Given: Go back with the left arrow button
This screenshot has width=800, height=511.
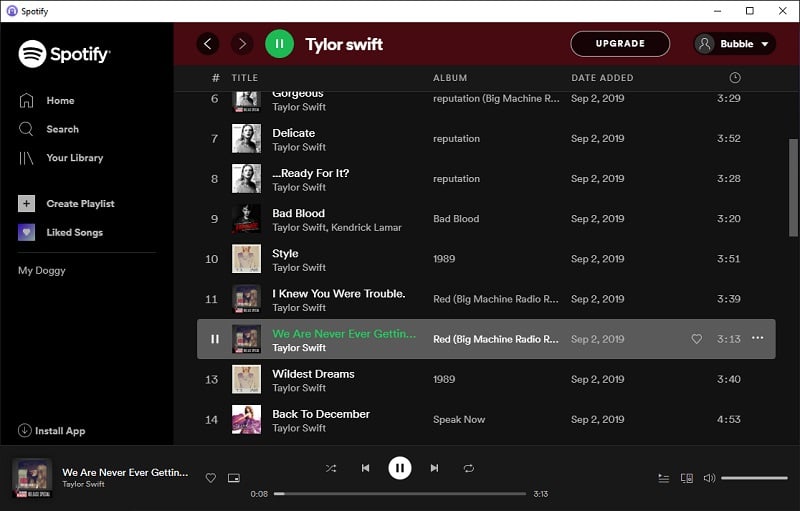Looking at the screenshot, I should pos(208,44).
